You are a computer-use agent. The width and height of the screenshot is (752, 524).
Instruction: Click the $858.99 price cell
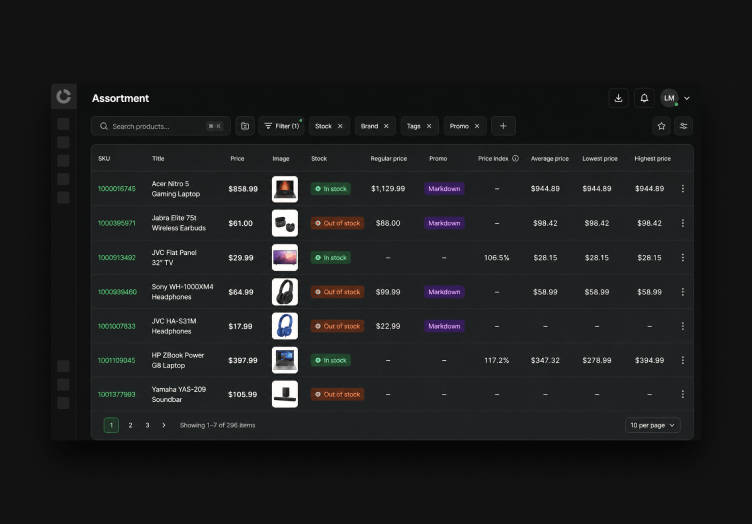pyautogui.click(x=243, y=189)
